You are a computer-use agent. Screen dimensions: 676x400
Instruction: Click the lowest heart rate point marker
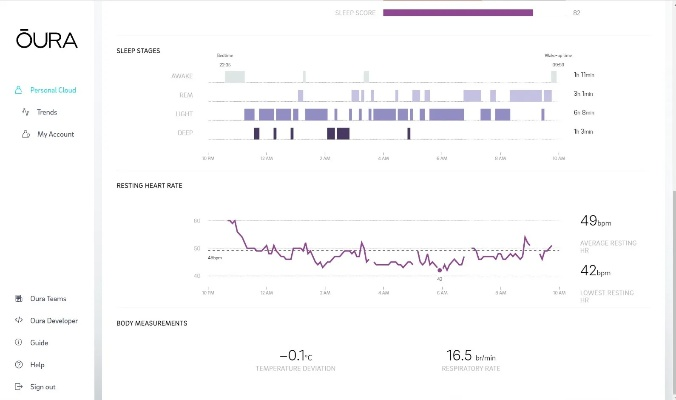(x=440, y=269)
